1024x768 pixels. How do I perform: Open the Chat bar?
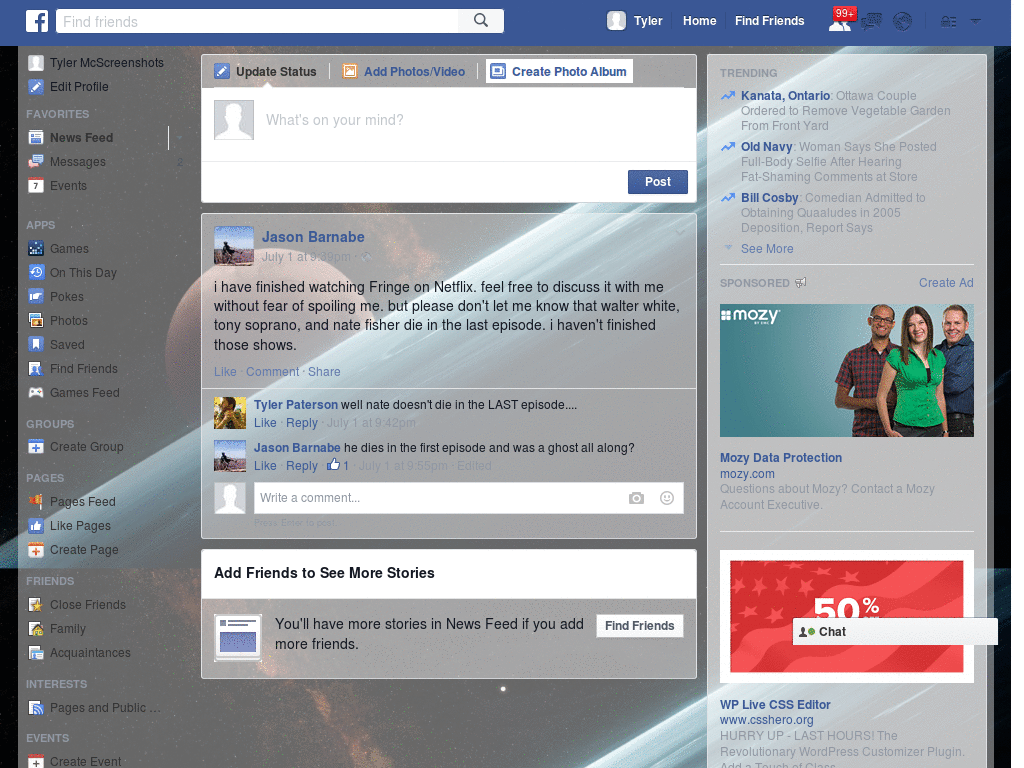(895, 632)
